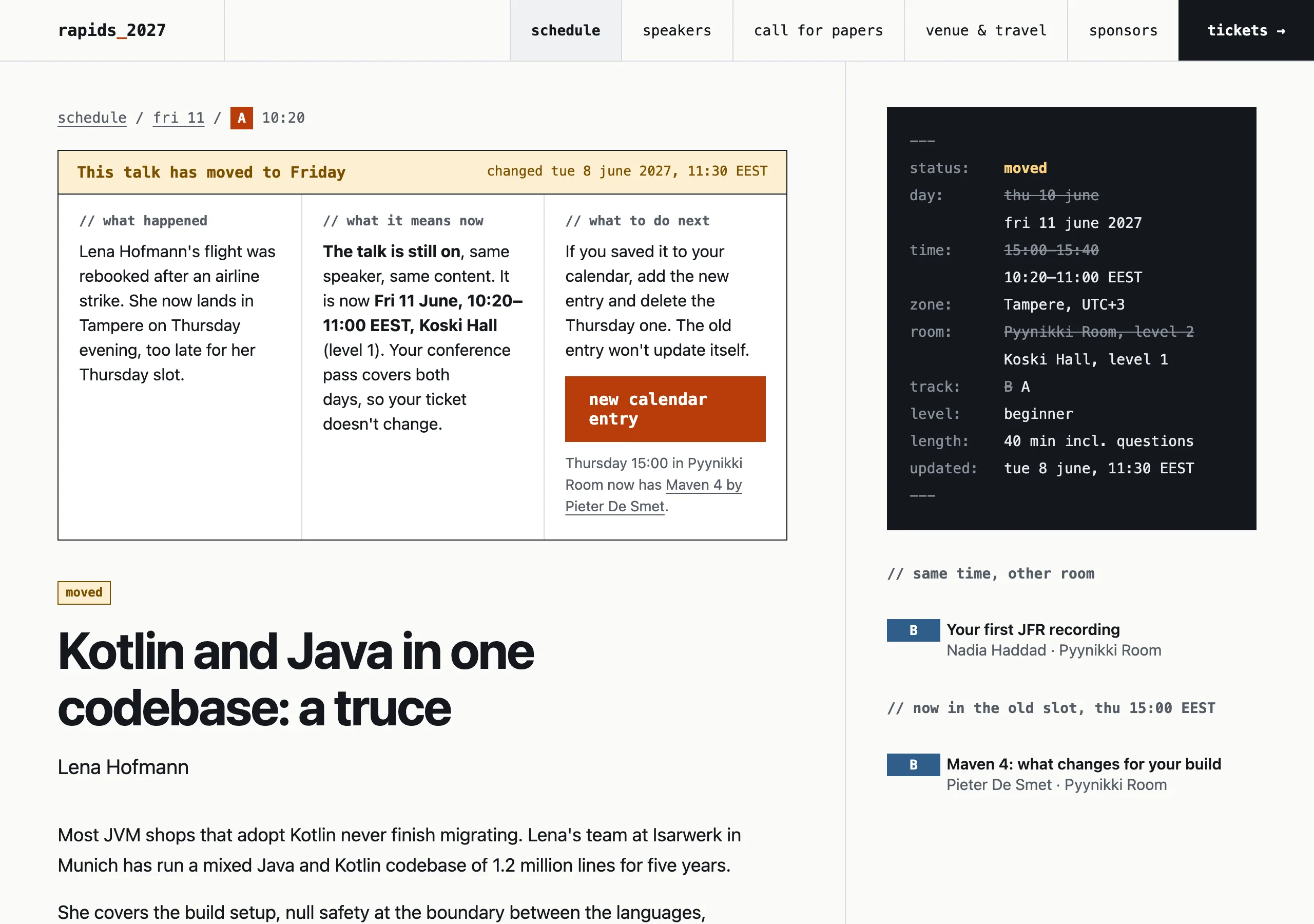Open the rapids_2027 home logo
The height and width of the screenshot is (924, 1314).
[112, 30]
